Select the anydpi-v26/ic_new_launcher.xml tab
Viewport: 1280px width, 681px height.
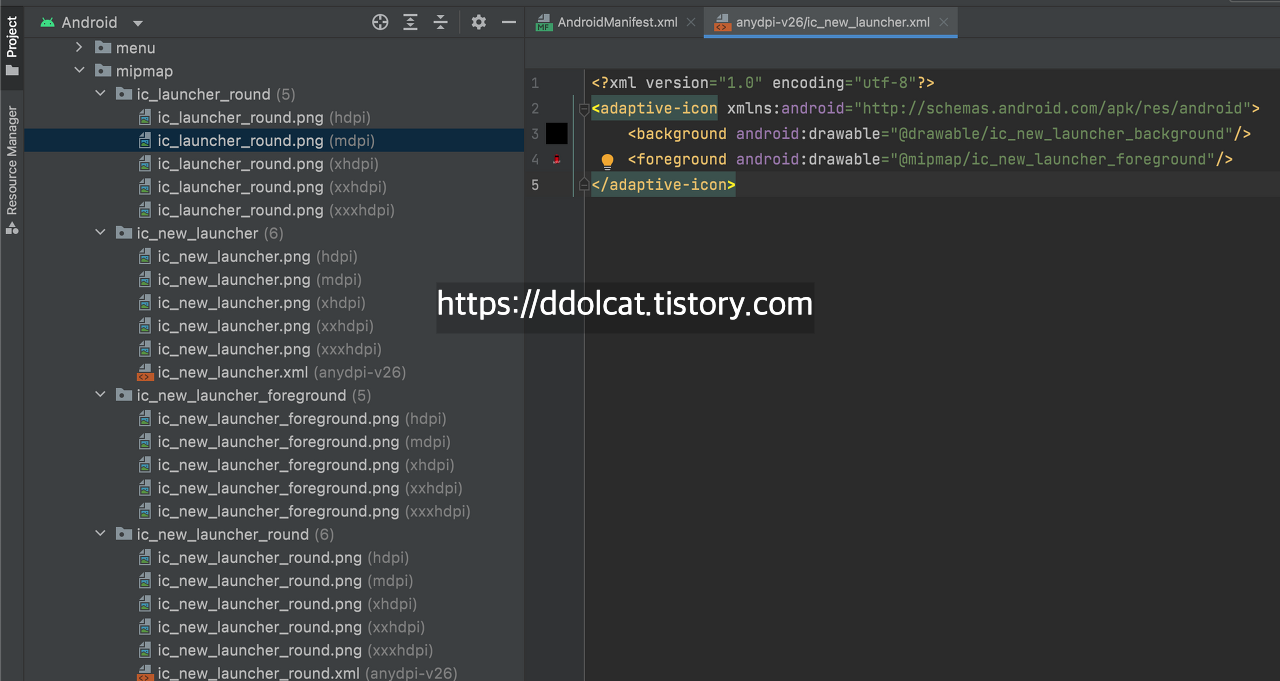click(832, 22)
